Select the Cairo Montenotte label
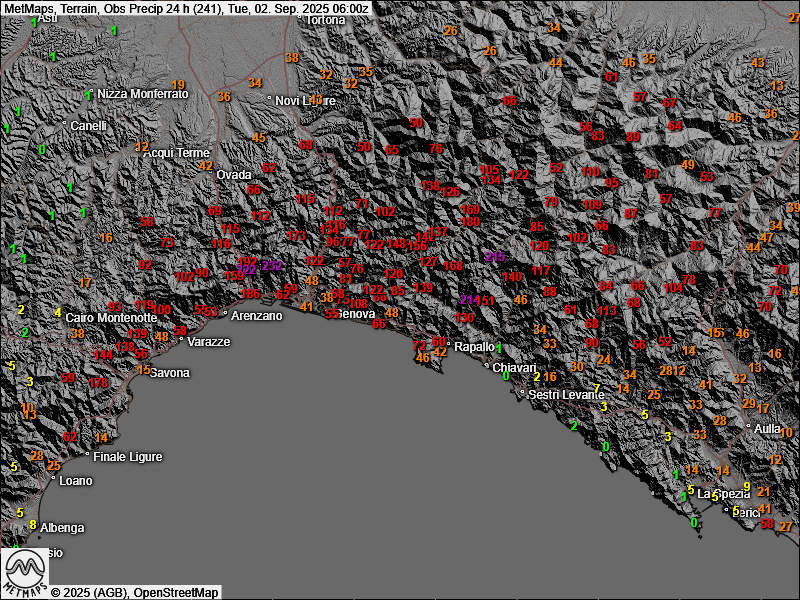 click(x=111, y=318)
